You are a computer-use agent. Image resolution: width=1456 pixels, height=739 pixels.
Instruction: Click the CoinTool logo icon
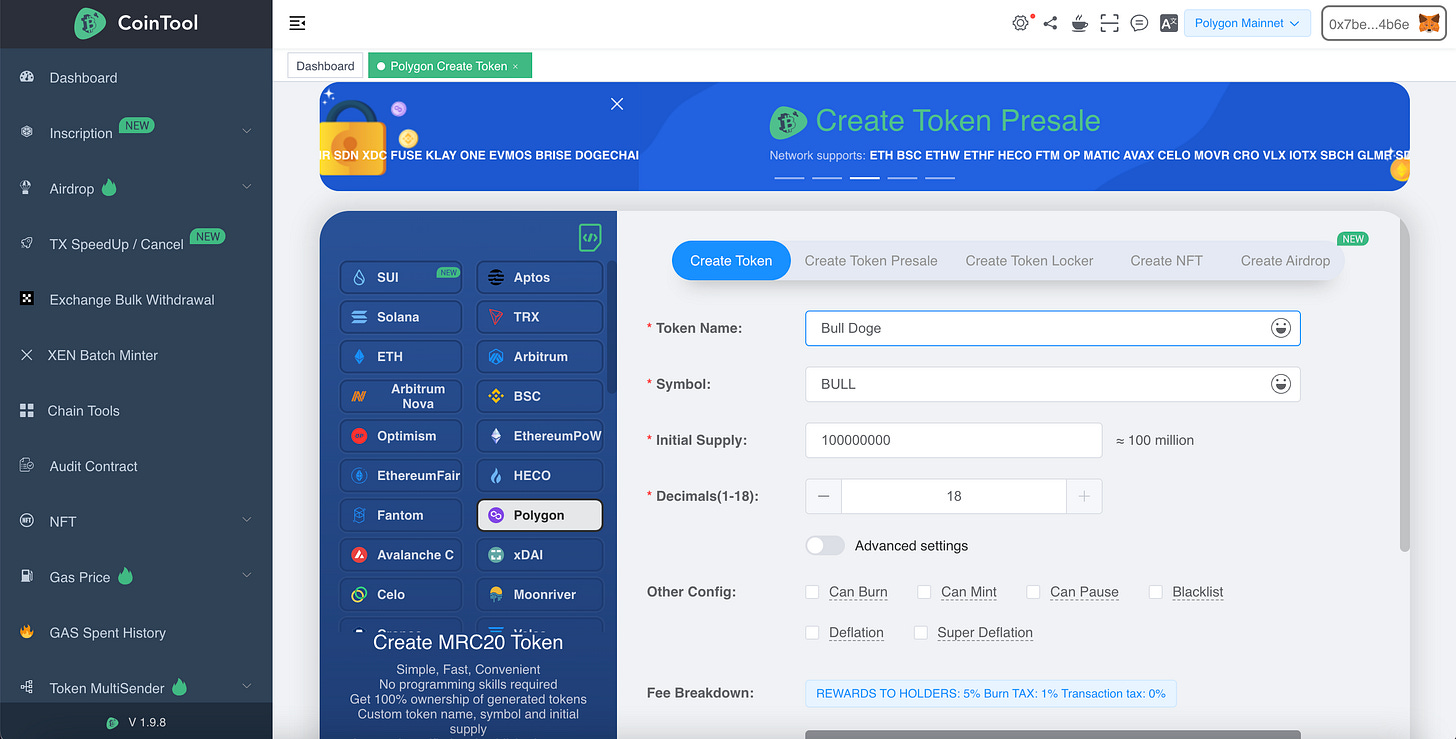pyautogui.click(x=90, y=23)
